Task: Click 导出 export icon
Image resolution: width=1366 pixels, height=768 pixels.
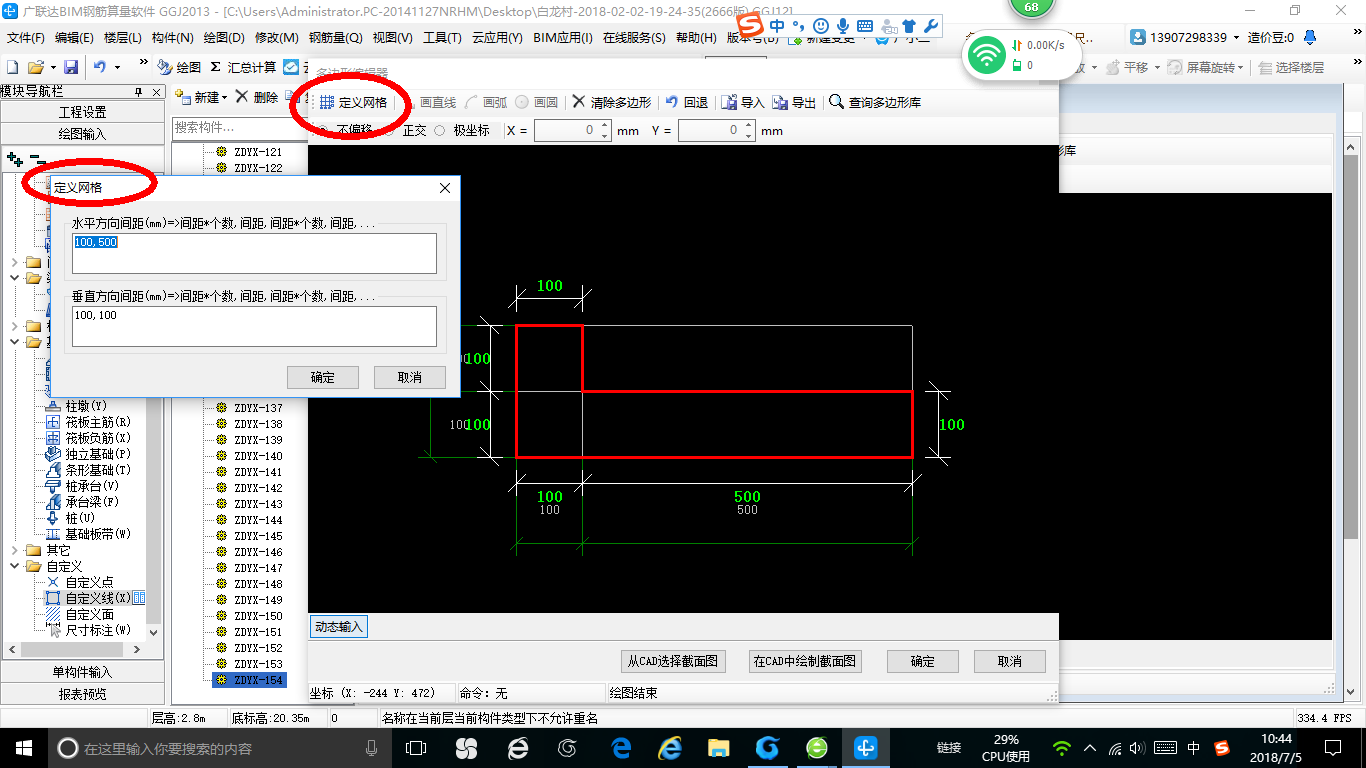Action: point(794,102)
